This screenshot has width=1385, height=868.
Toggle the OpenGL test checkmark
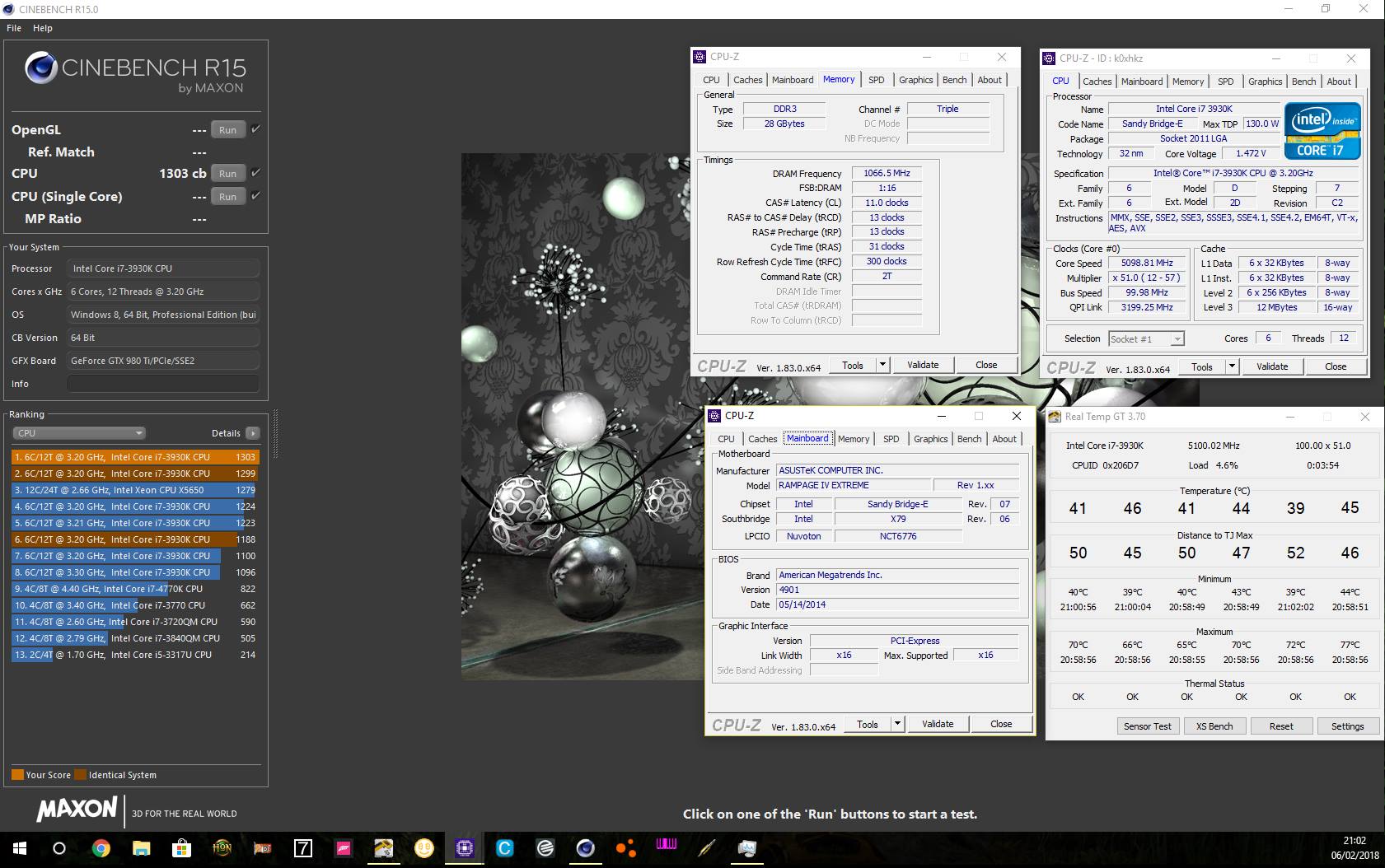[255, 129]
